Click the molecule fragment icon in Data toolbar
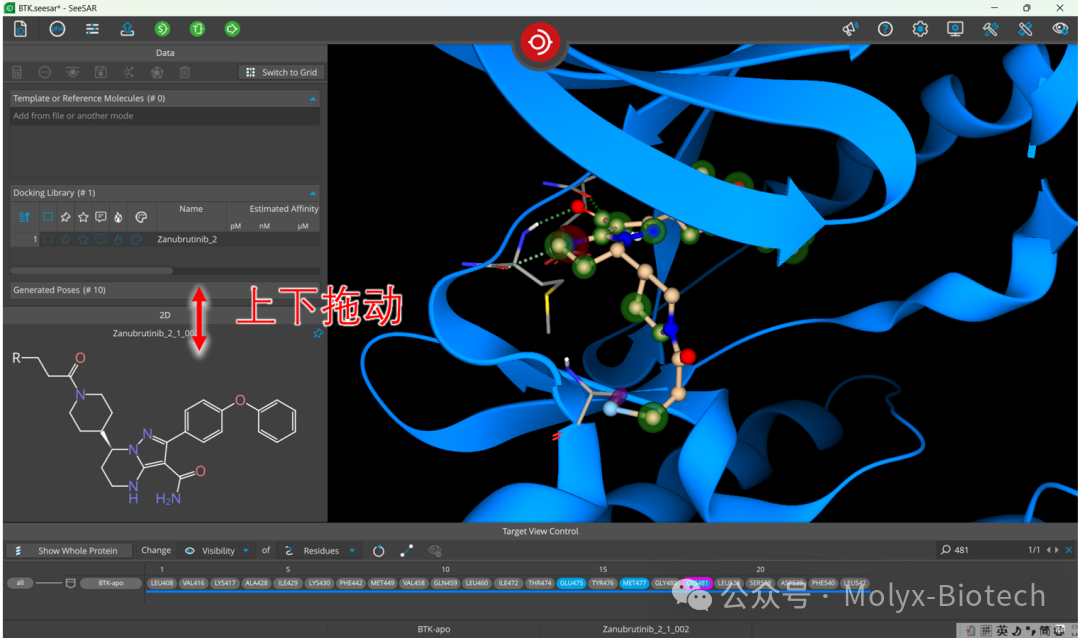 pyautogui.click(x=129, y=72)
